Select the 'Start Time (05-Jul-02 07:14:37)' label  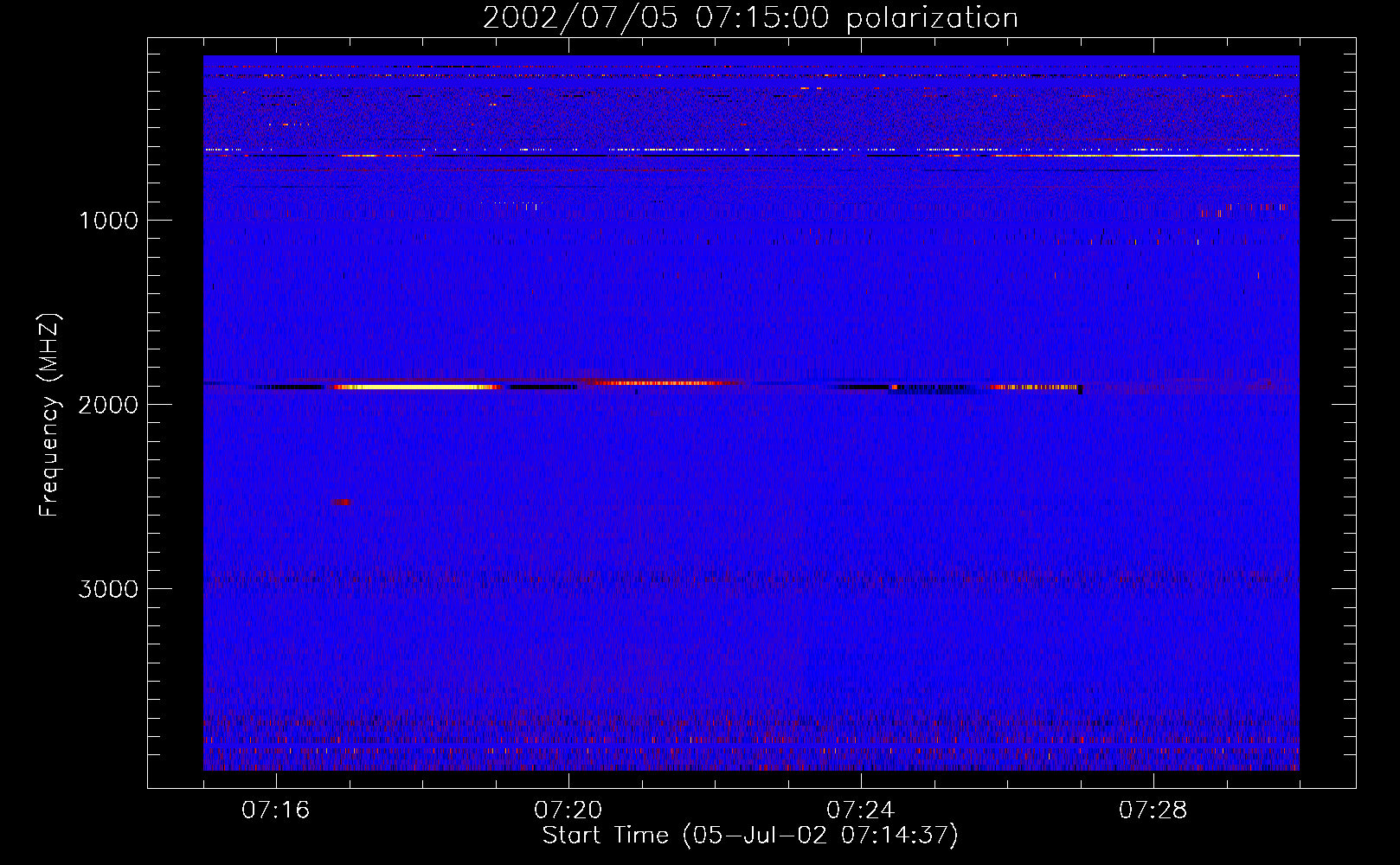pyautogui.click(x=750, y=836)
